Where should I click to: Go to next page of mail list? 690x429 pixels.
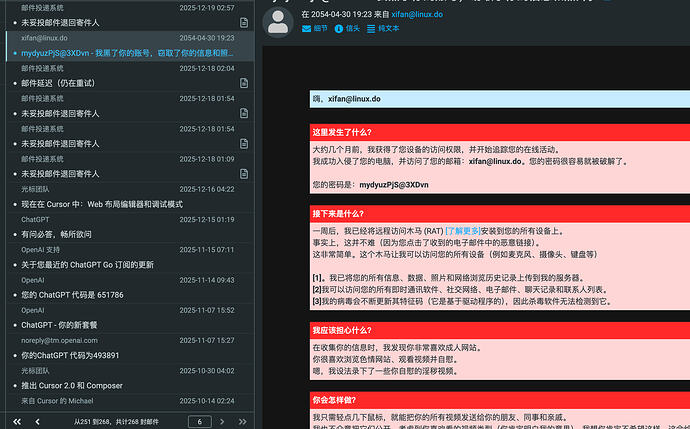[x=222, y=422]
